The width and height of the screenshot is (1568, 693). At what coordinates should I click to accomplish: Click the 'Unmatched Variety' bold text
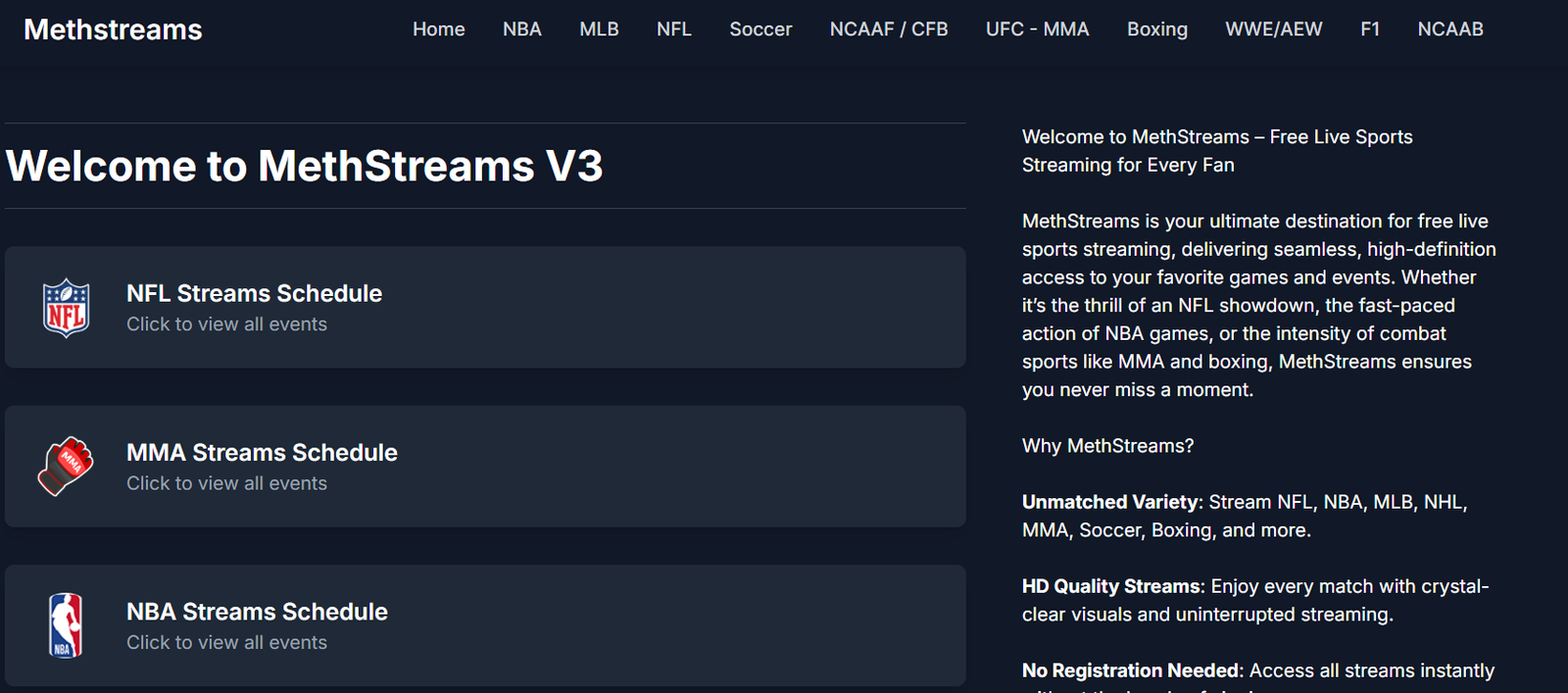1109,502
